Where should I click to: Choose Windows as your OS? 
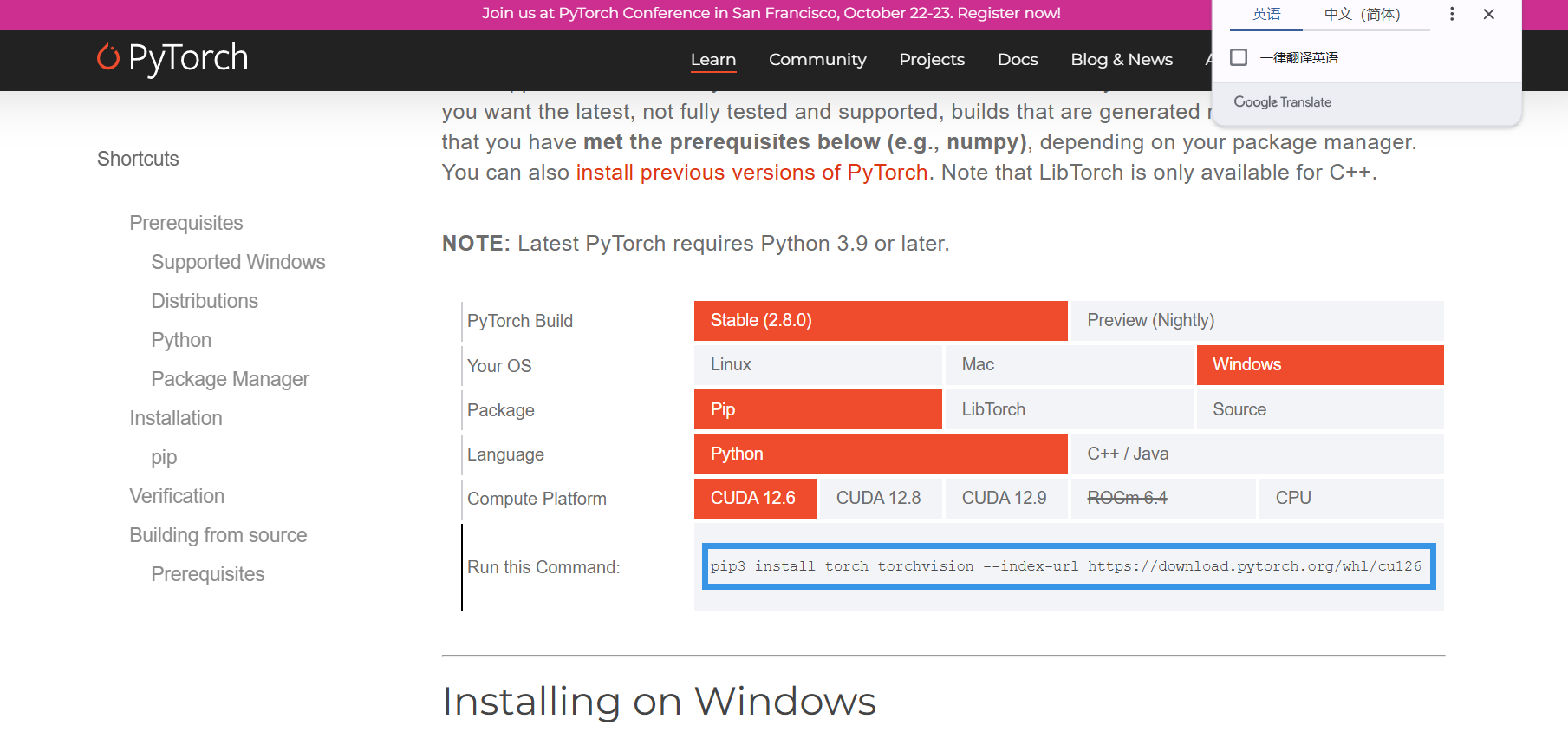(1320, 365)
